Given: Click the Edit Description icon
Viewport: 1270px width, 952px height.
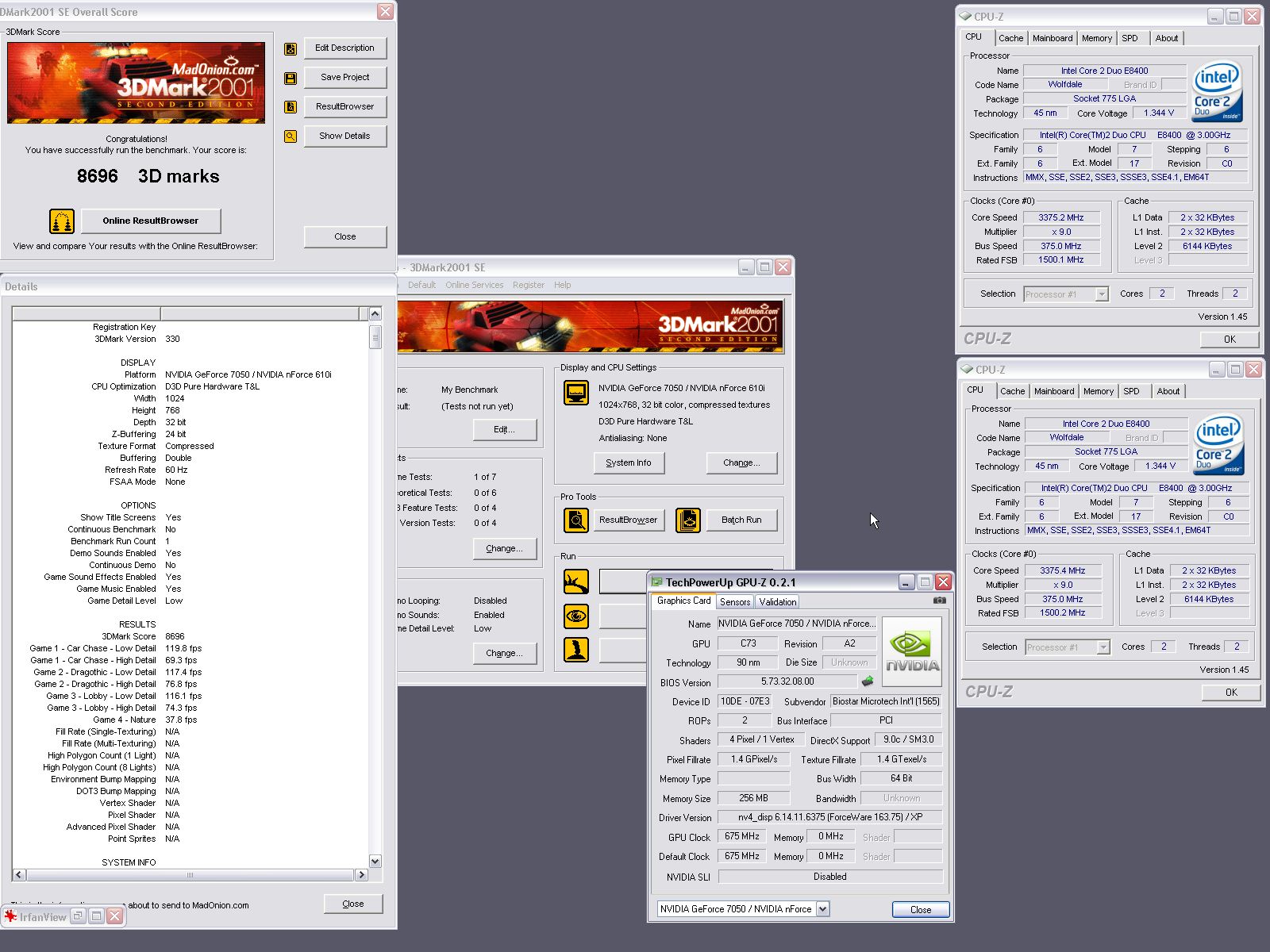Looking at the screenshot, I should (291, 49).
